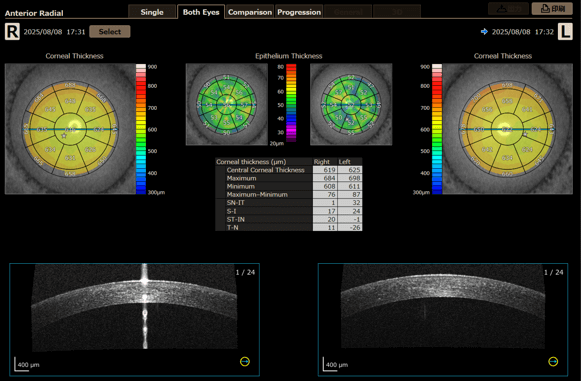Click the S-I row label
This screenshot has height=381, width=581.
tap(231, 211)
